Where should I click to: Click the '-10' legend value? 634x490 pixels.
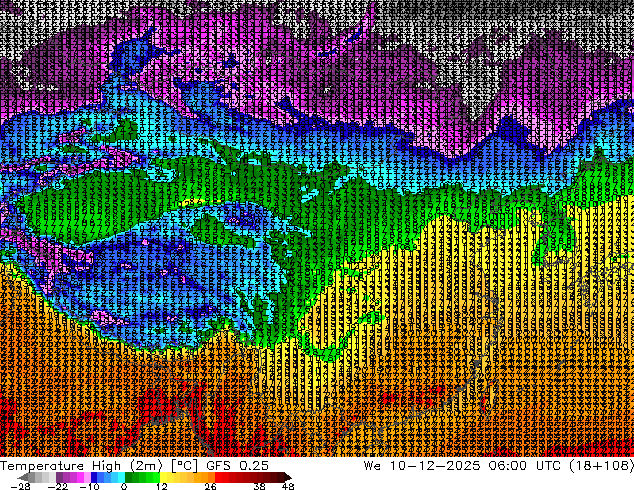pos(89,486)
